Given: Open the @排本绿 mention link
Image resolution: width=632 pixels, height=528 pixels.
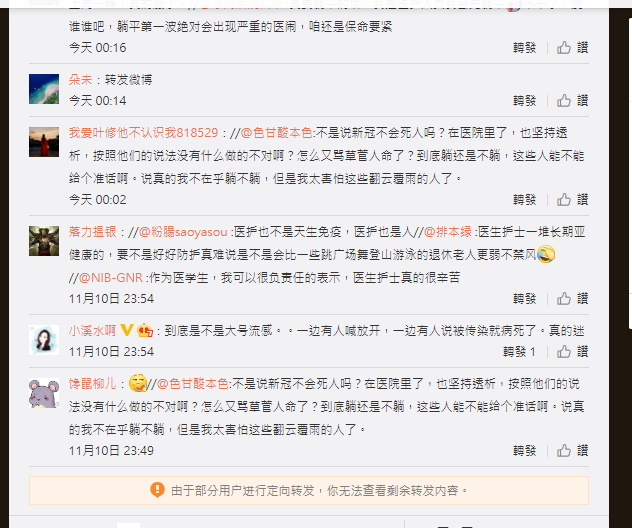Looking at the screenshot, I should coord(448,232).
